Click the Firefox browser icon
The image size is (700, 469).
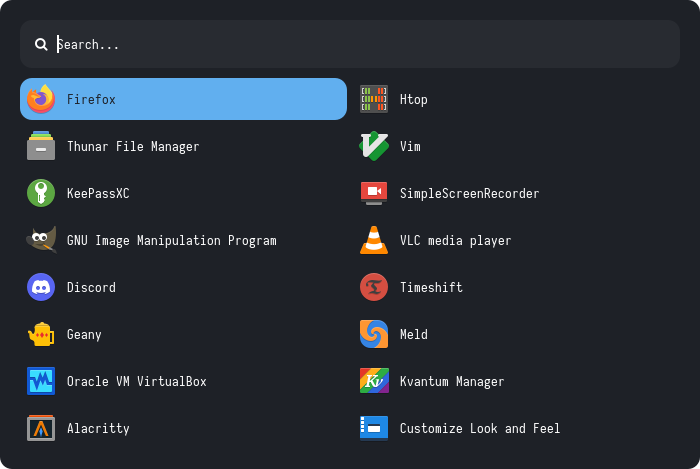point(41,99)
